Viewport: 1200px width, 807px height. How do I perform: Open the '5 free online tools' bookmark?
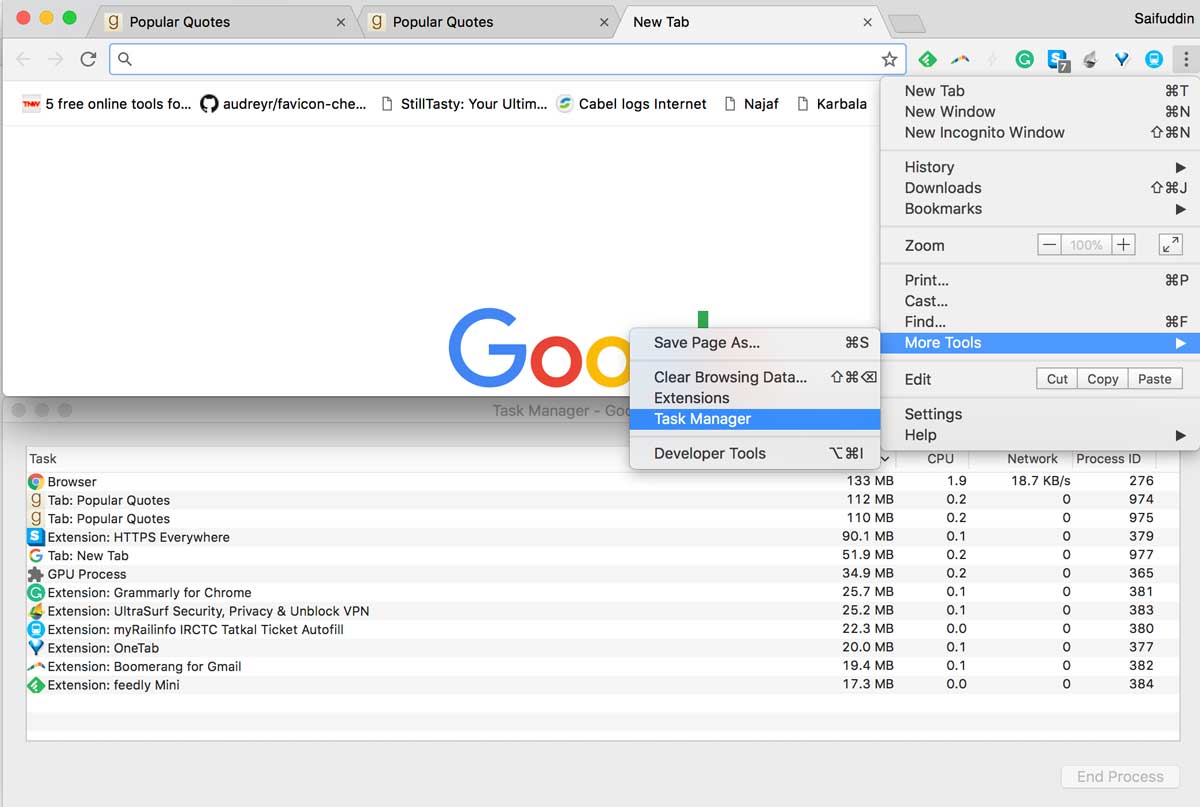click(106, 104)
